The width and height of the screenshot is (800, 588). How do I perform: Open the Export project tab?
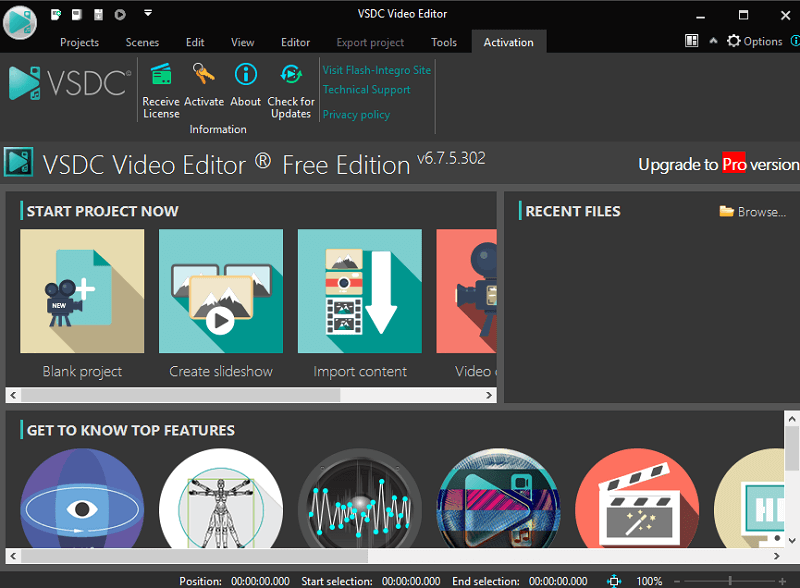pos(370,42)
